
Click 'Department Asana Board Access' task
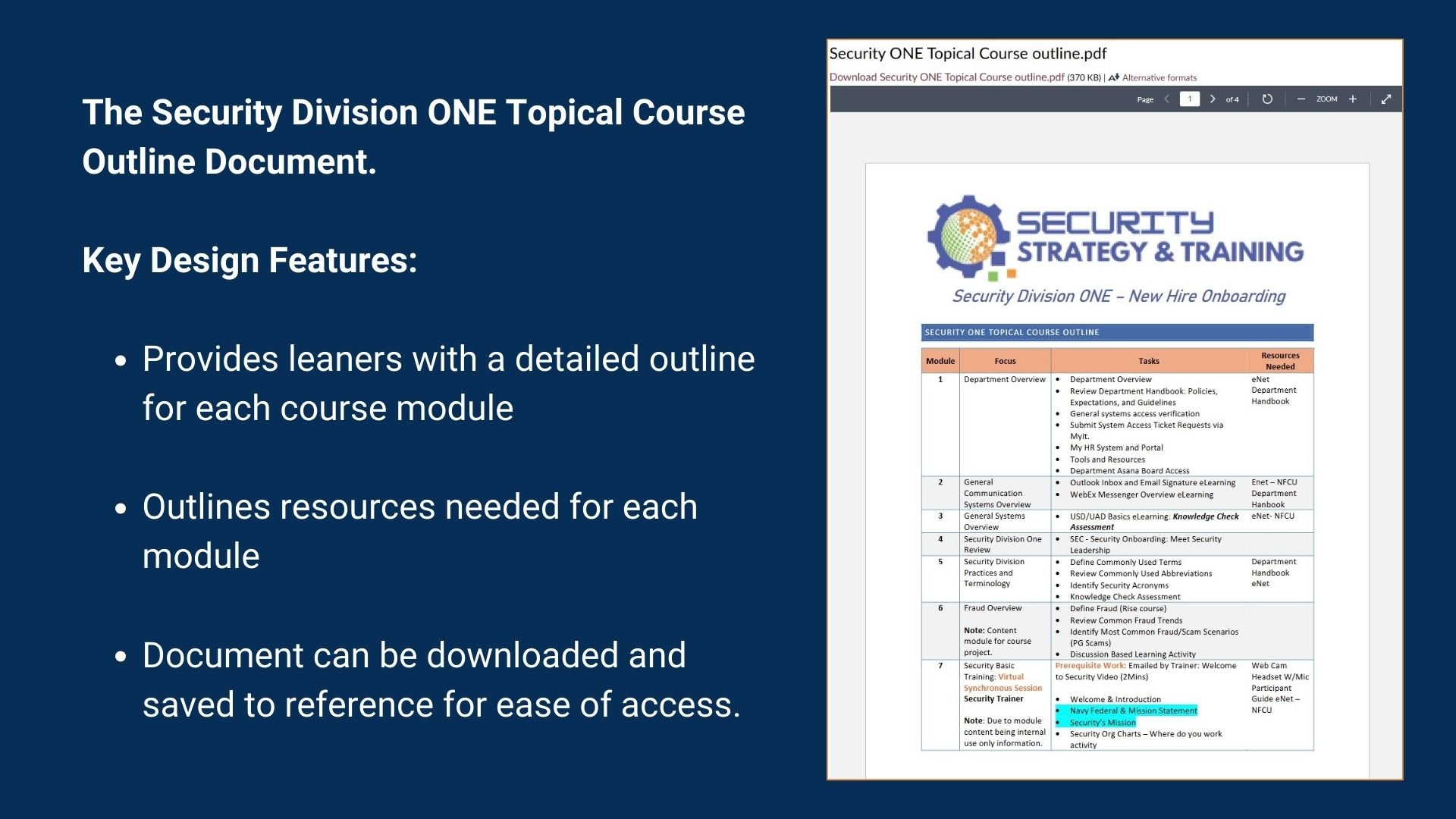tap(1129, 471)
